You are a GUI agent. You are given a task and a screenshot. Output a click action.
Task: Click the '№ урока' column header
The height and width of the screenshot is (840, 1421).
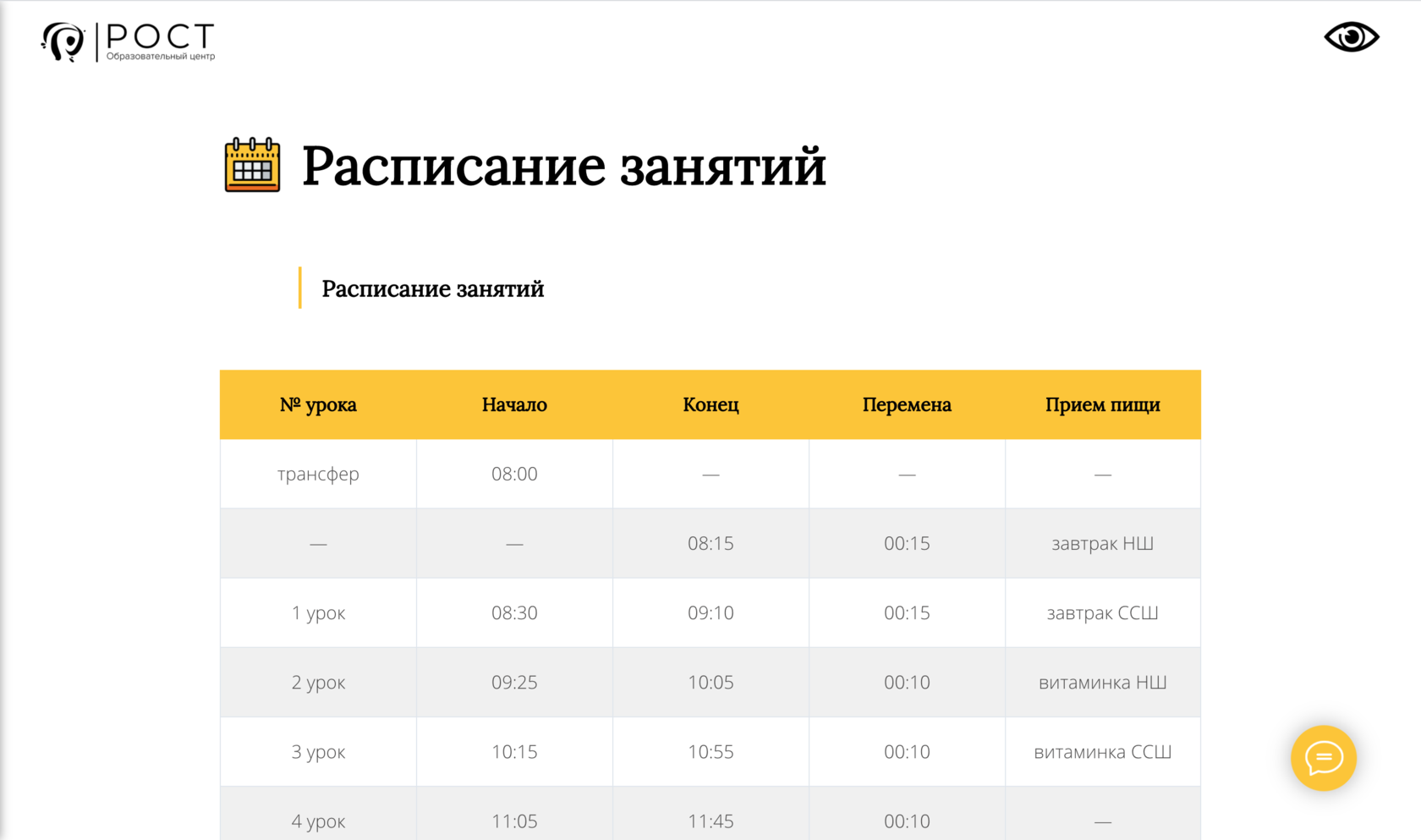318,404
